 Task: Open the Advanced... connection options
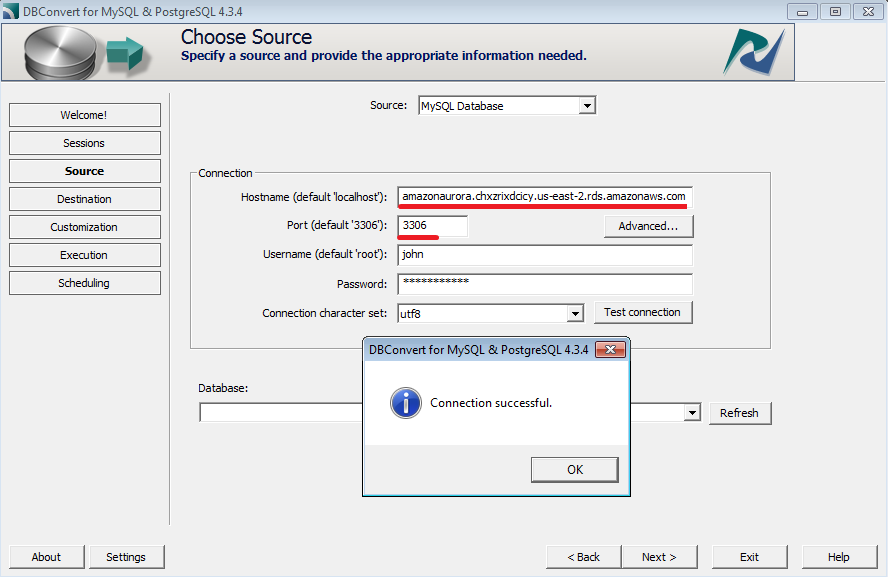[648, 226]
